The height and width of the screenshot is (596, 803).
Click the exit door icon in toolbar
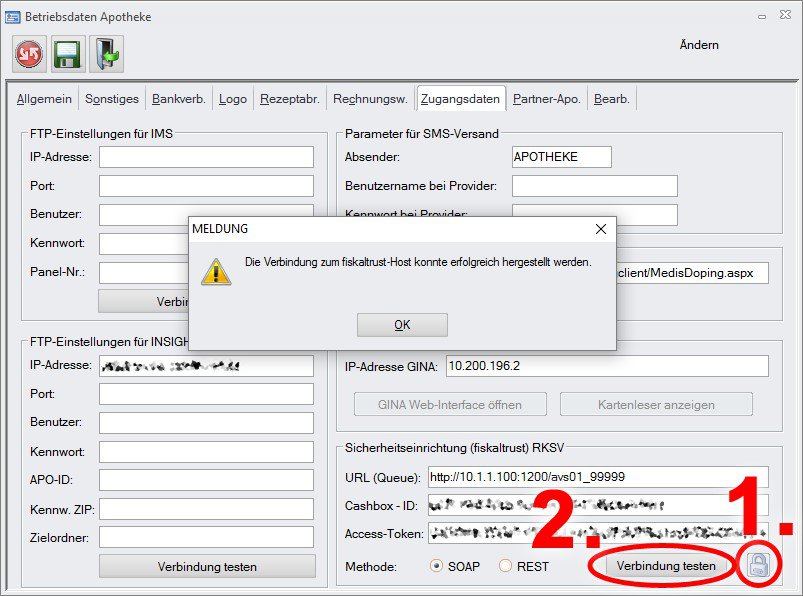point(105,55)
